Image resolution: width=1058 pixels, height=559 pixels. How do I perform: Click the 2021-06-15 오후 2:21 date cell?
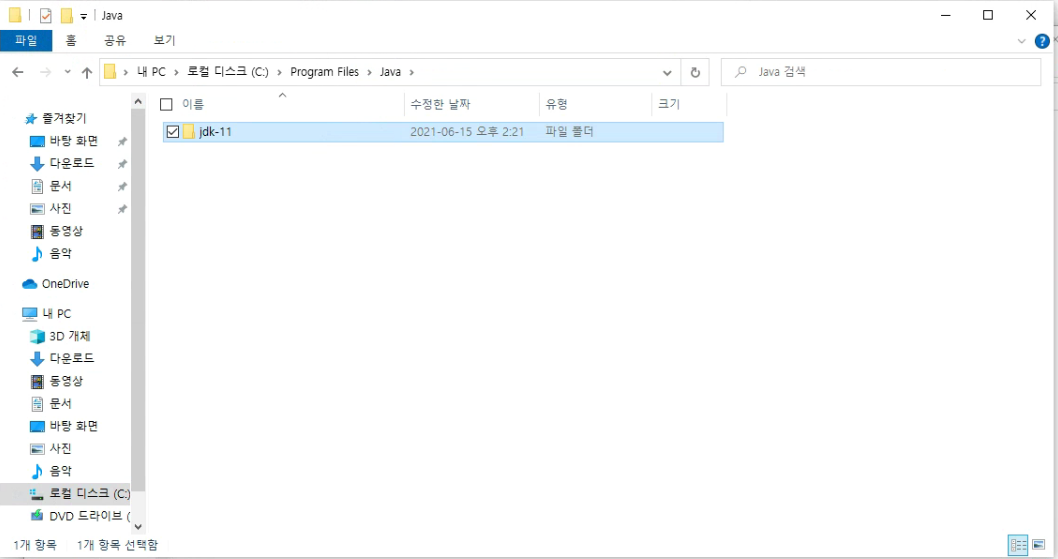point(467,132)
